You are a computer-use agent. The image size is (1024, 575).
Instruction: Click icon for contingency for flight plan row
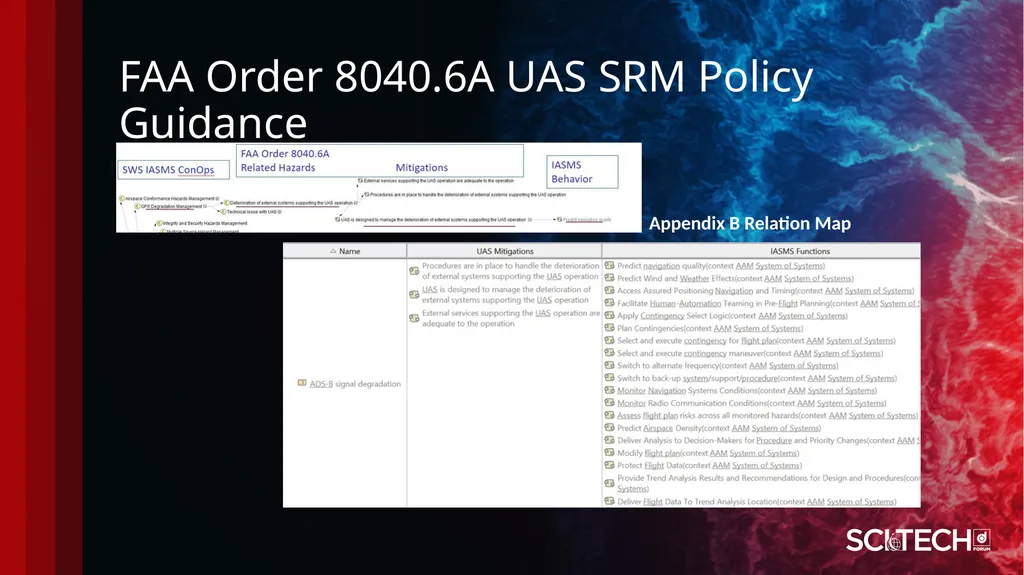(609, 340)
